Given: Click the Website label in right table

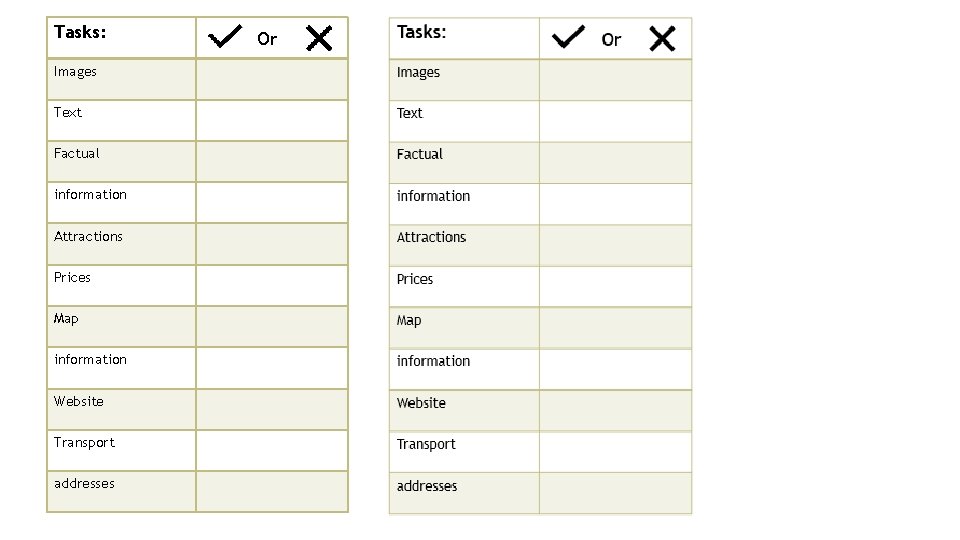Looking at the screenshot, I should [421, 403].
